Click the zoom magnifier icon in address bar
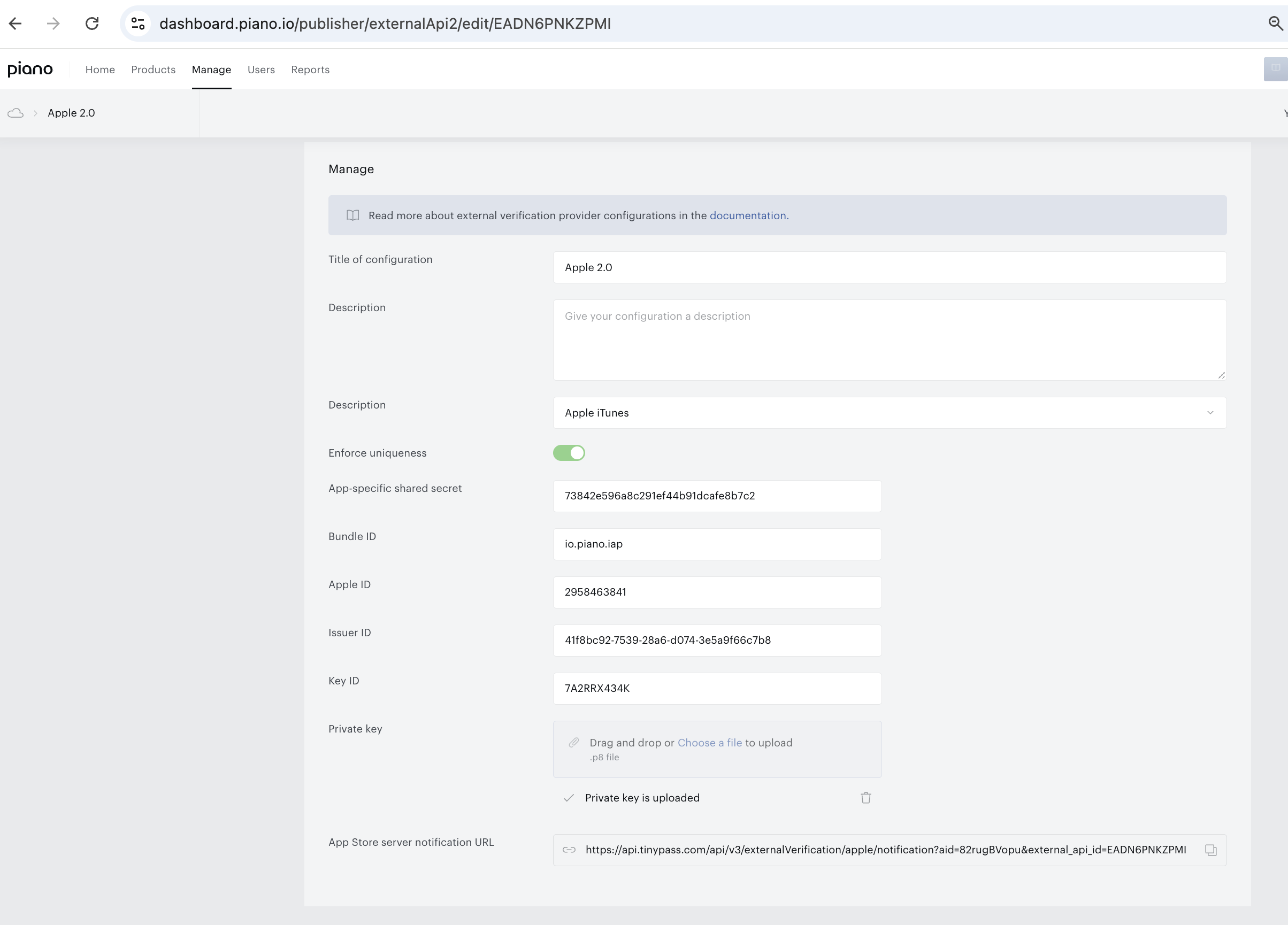Screen dimensions: 1288x925 [1276, 24]
